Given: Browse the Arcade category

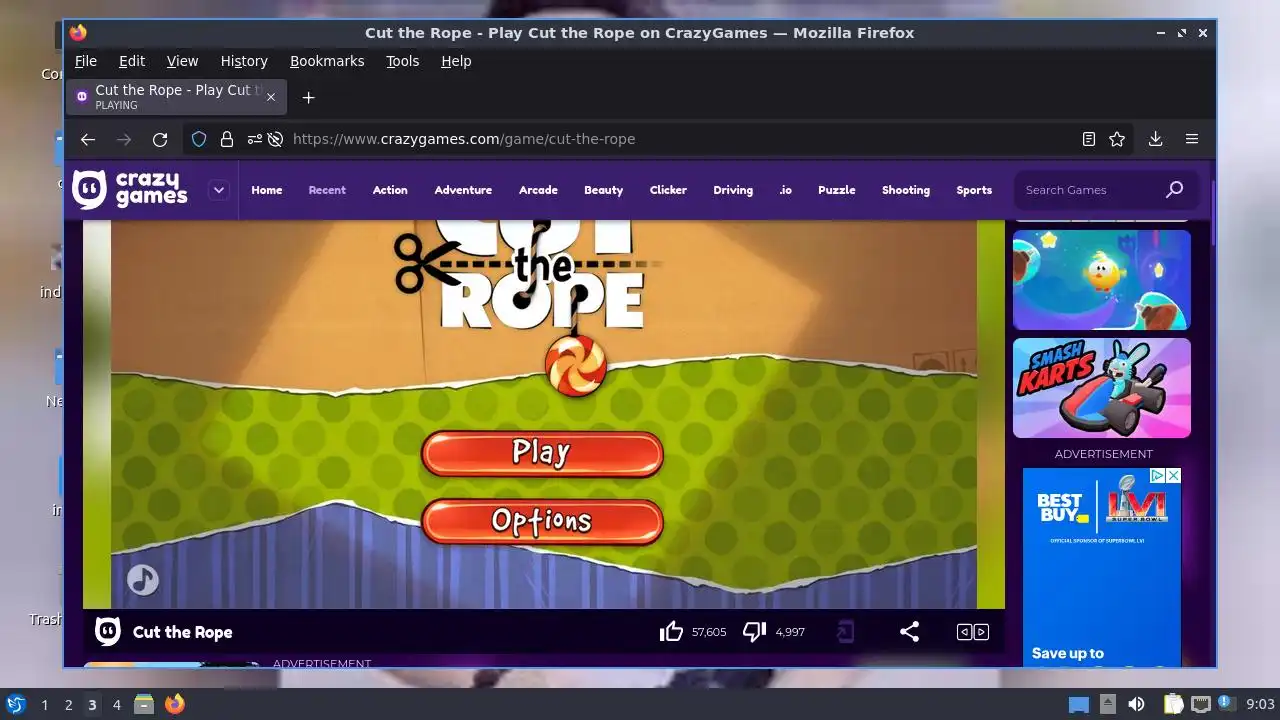Looking at the screenshot, I should [x=538, y=190].
